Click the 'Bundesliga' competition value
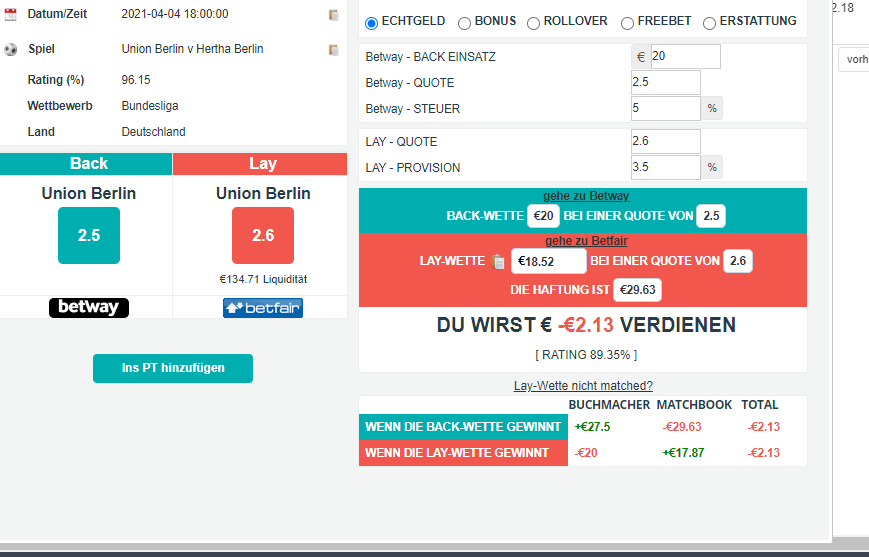Screen dimensions: 869x557 150,106
